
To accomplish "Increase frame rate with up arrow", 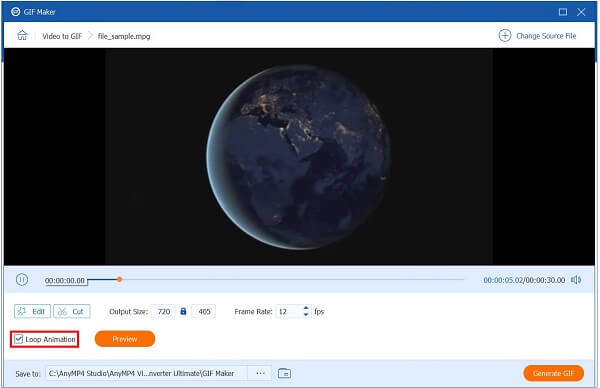I will 306,308.
